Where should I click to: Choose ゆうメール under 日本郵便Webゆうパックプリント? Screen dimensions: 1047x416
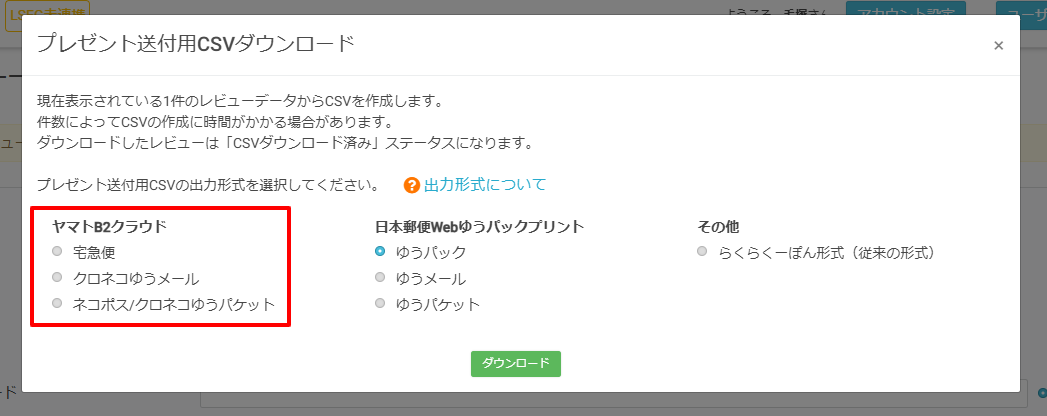click(380, 277)
